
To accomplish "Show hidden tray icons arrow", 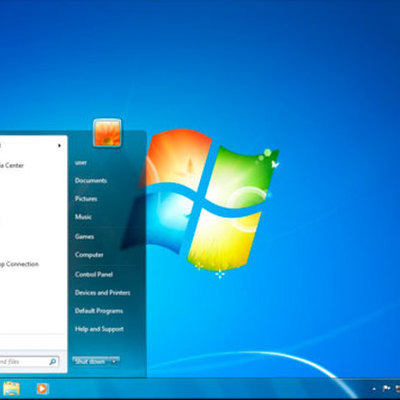I will 374,389.
